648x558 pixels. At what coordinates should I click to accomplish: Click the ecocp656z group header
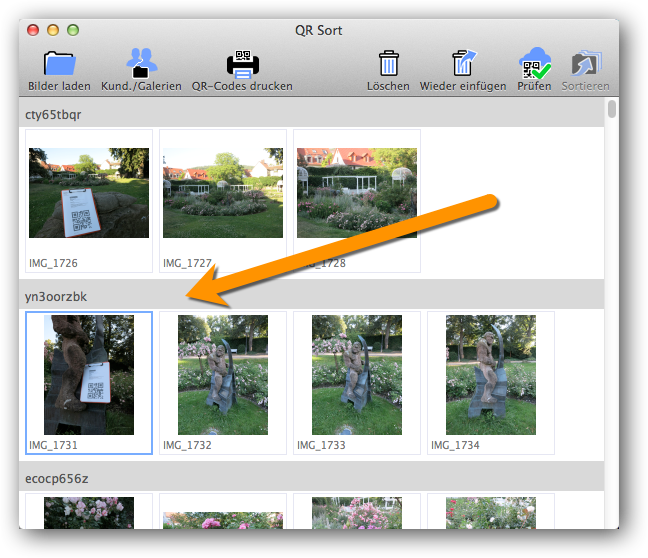coord(56,478)
